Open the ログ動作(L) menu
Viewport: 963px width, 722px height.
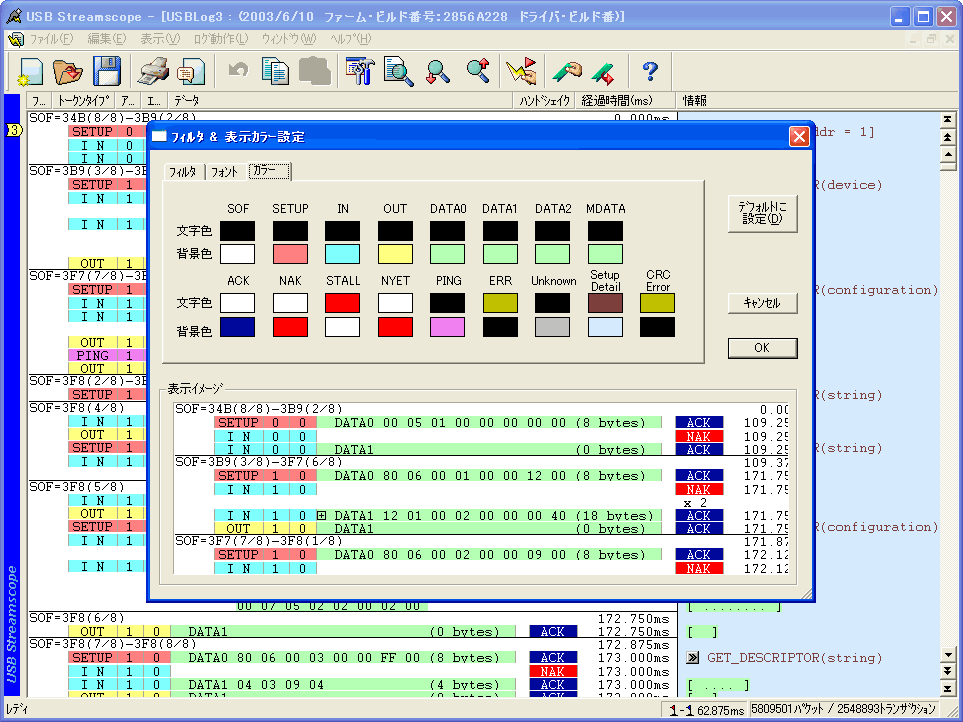pos(220,39)
